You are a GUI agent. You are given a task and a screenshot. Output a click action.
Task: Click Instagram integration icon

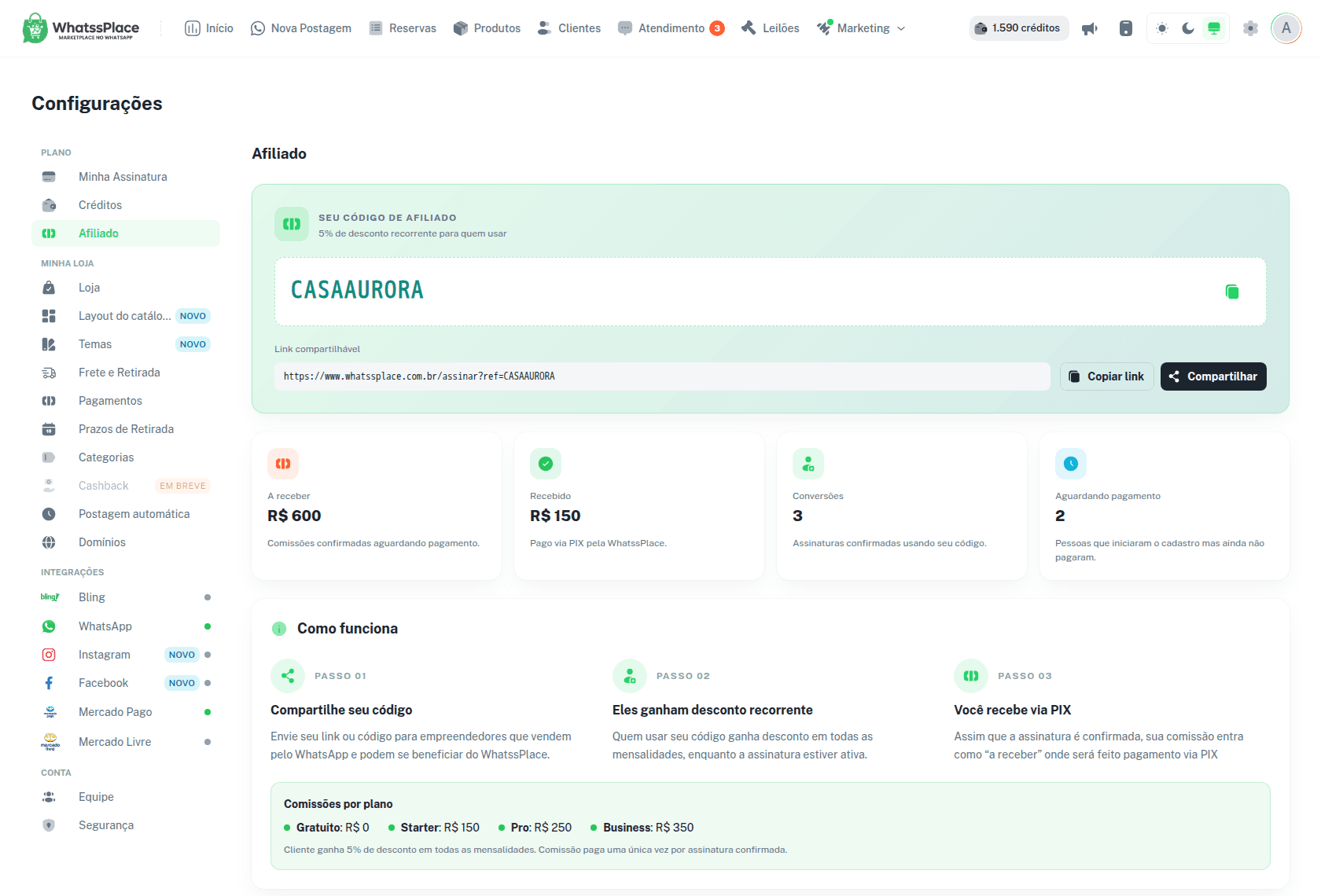point(49,655)
